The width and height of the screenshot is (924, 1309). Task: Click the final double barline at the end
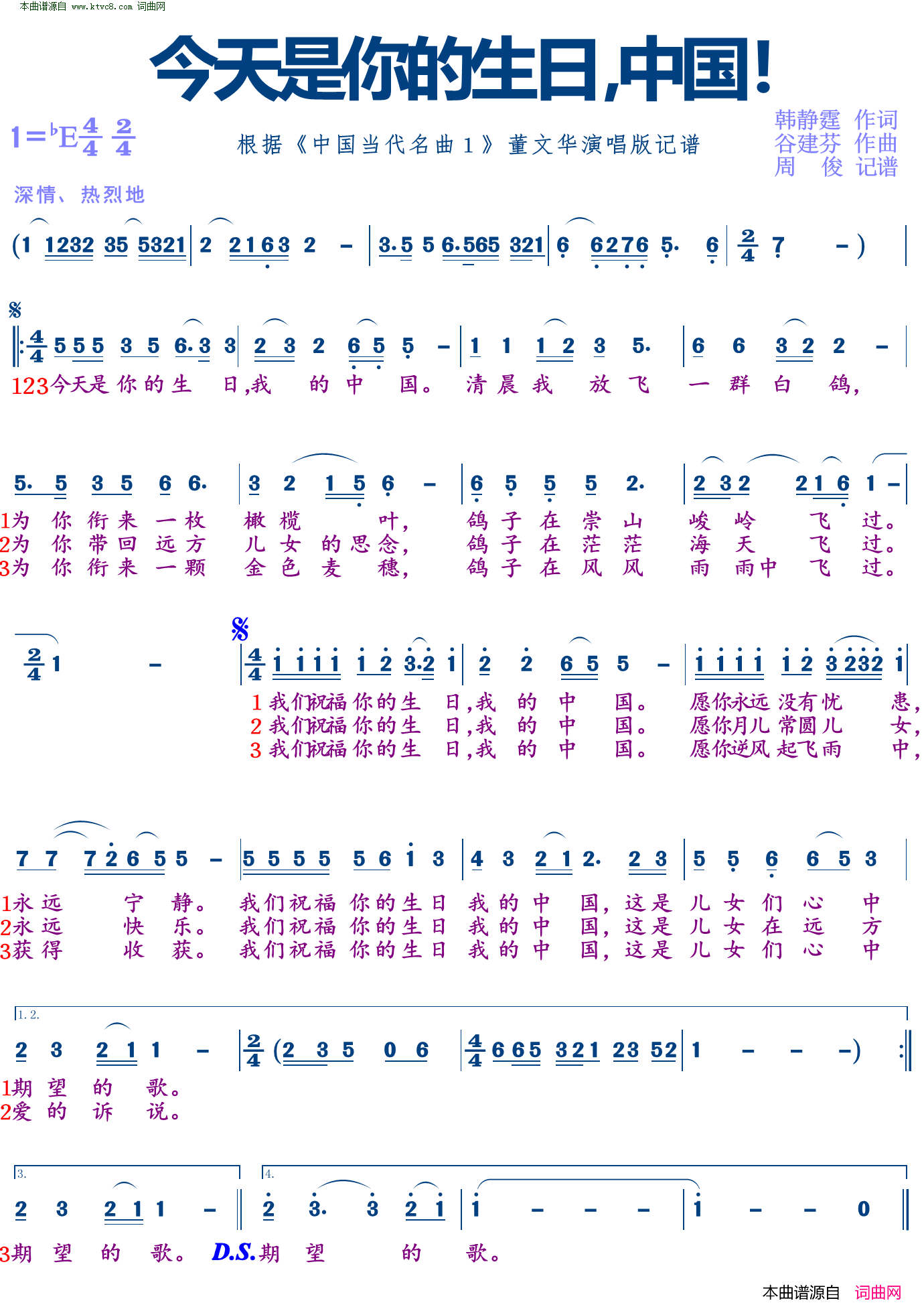tap(906, 1209)
